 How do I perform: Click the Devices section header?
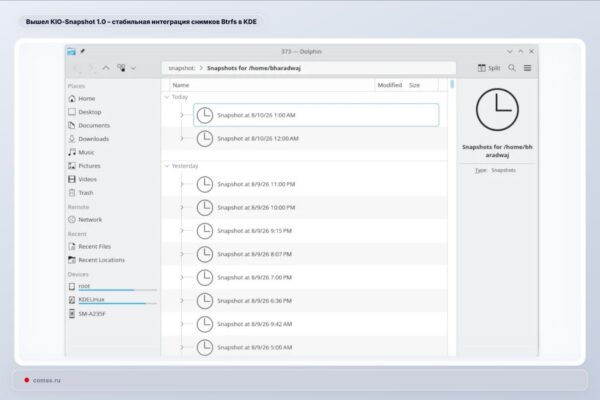78,274
